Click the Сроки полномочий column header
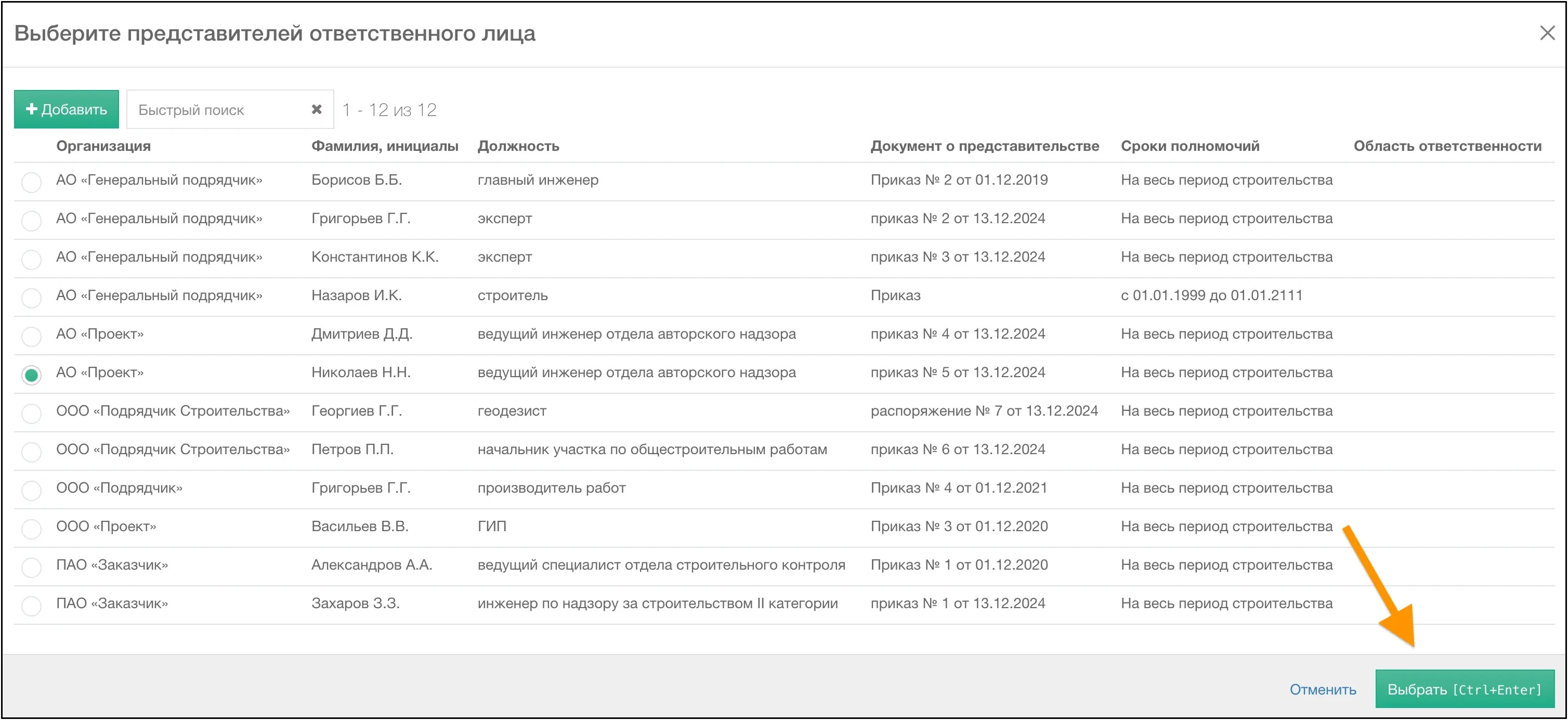The height and width of the screenshot is (720, 1568). [1190, 146]
